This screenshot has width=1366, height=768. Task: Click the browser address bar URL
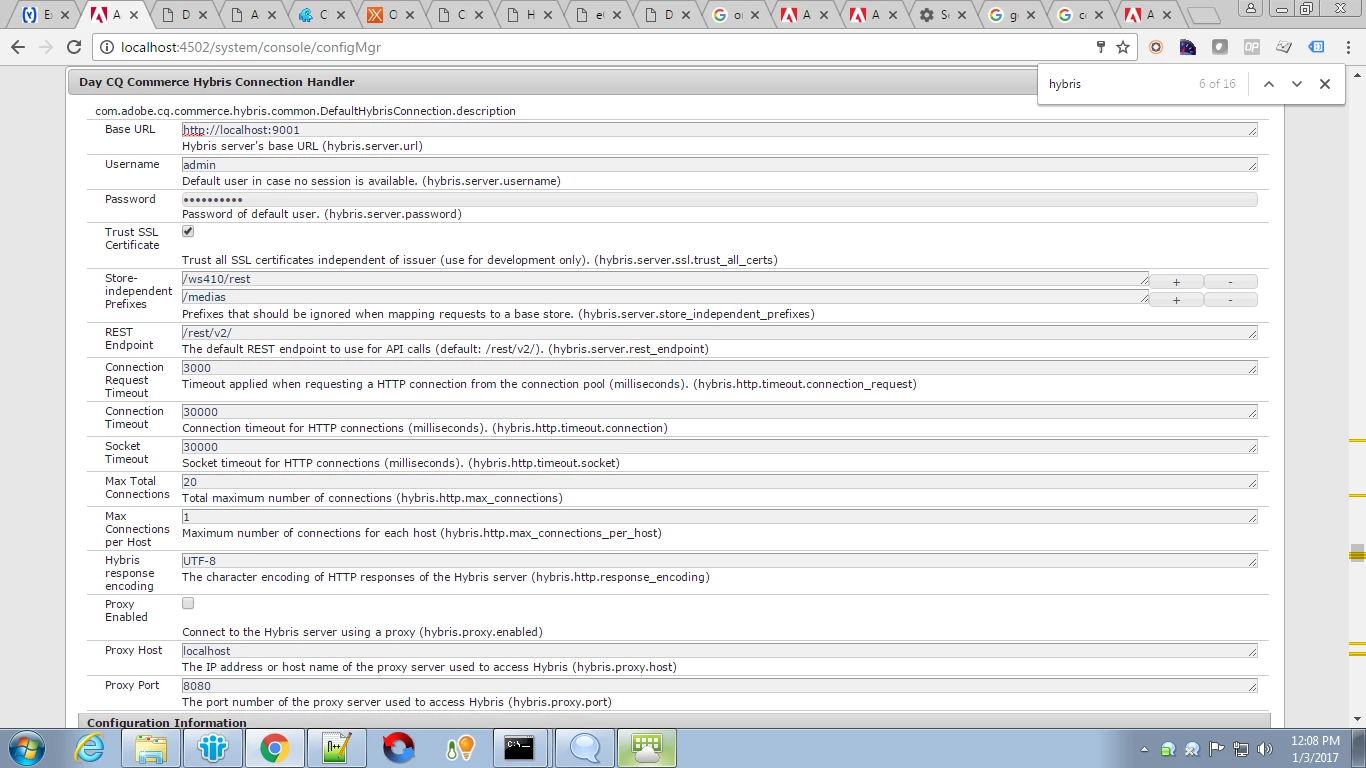250,47
